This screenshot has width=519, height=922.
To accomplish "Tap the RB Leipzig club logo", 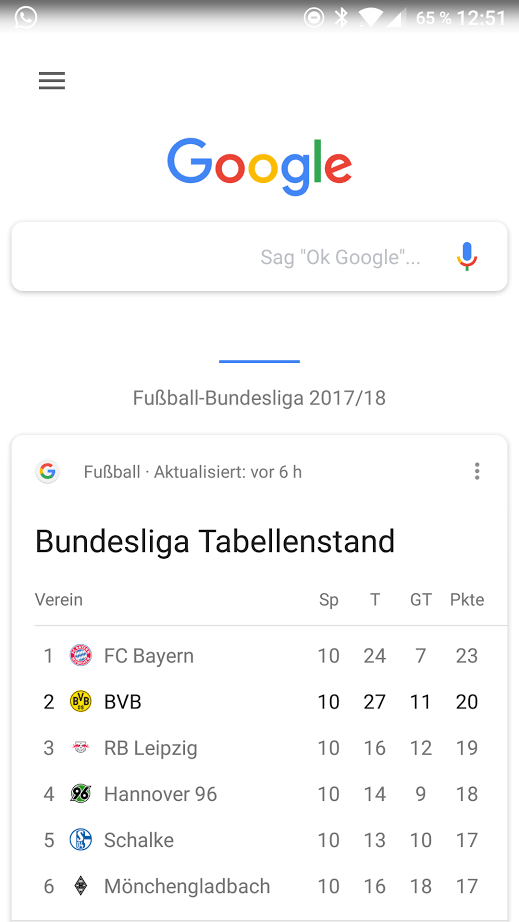I will tap(81, 747).
